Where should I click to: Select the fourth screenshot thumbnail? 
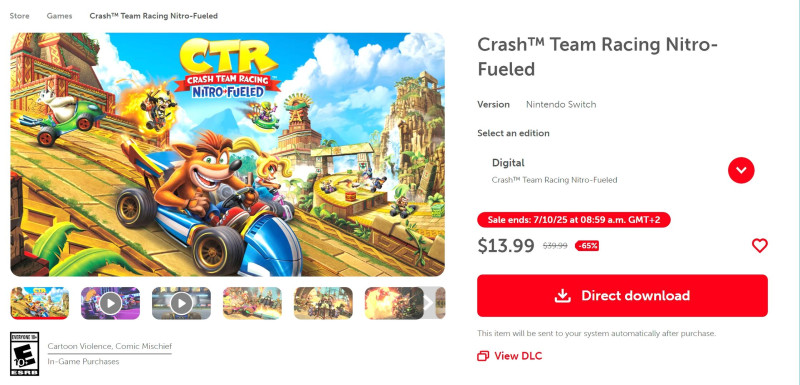point(252,303)
